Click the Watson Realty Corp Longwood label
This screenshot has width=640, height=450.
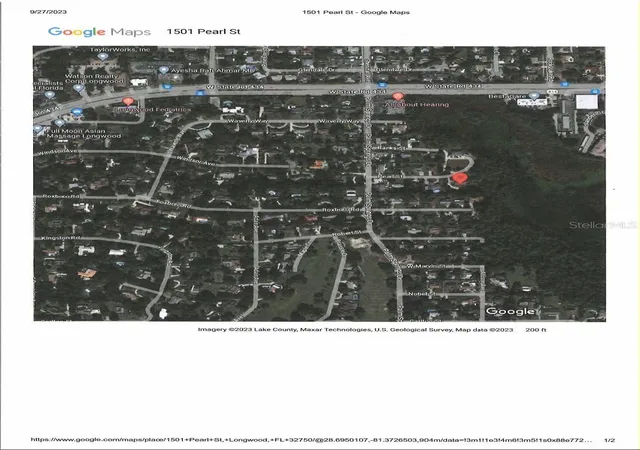click(x=94, y=78)
